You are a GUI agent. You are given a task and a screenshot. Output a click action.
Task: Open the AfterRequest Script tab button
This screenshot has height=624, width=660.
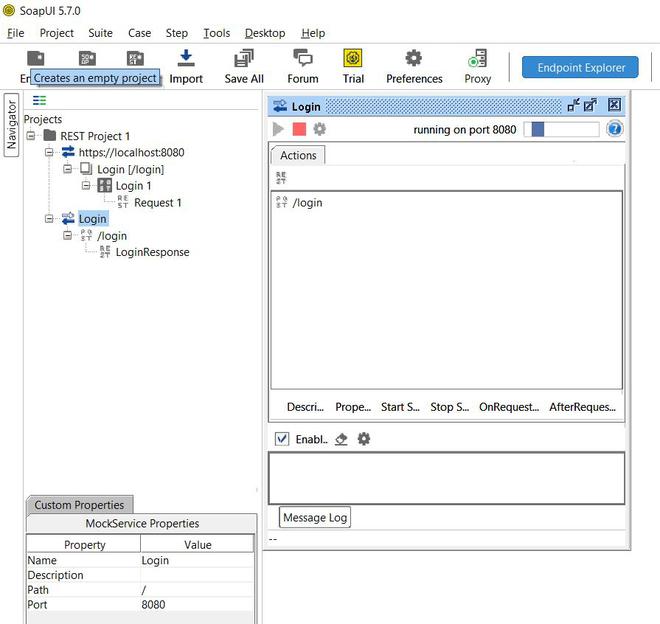pos(582,407)
